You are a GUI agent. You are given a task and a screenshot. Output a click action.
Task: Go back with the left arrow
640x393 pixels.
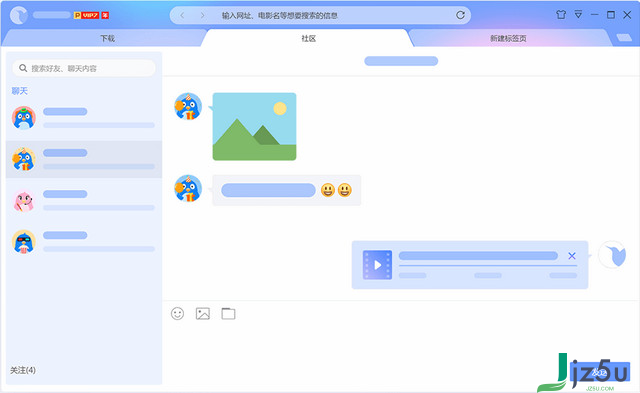[182, 15]
